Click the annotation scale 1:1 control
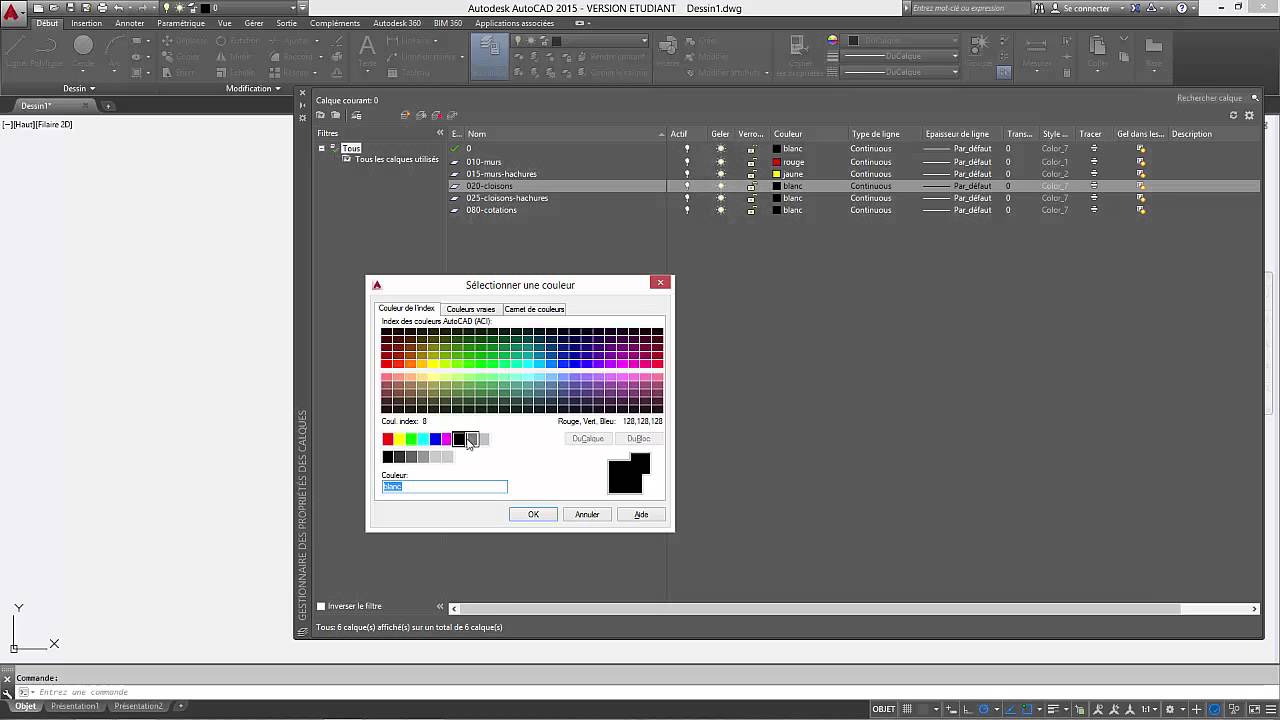 point(1150,709)
